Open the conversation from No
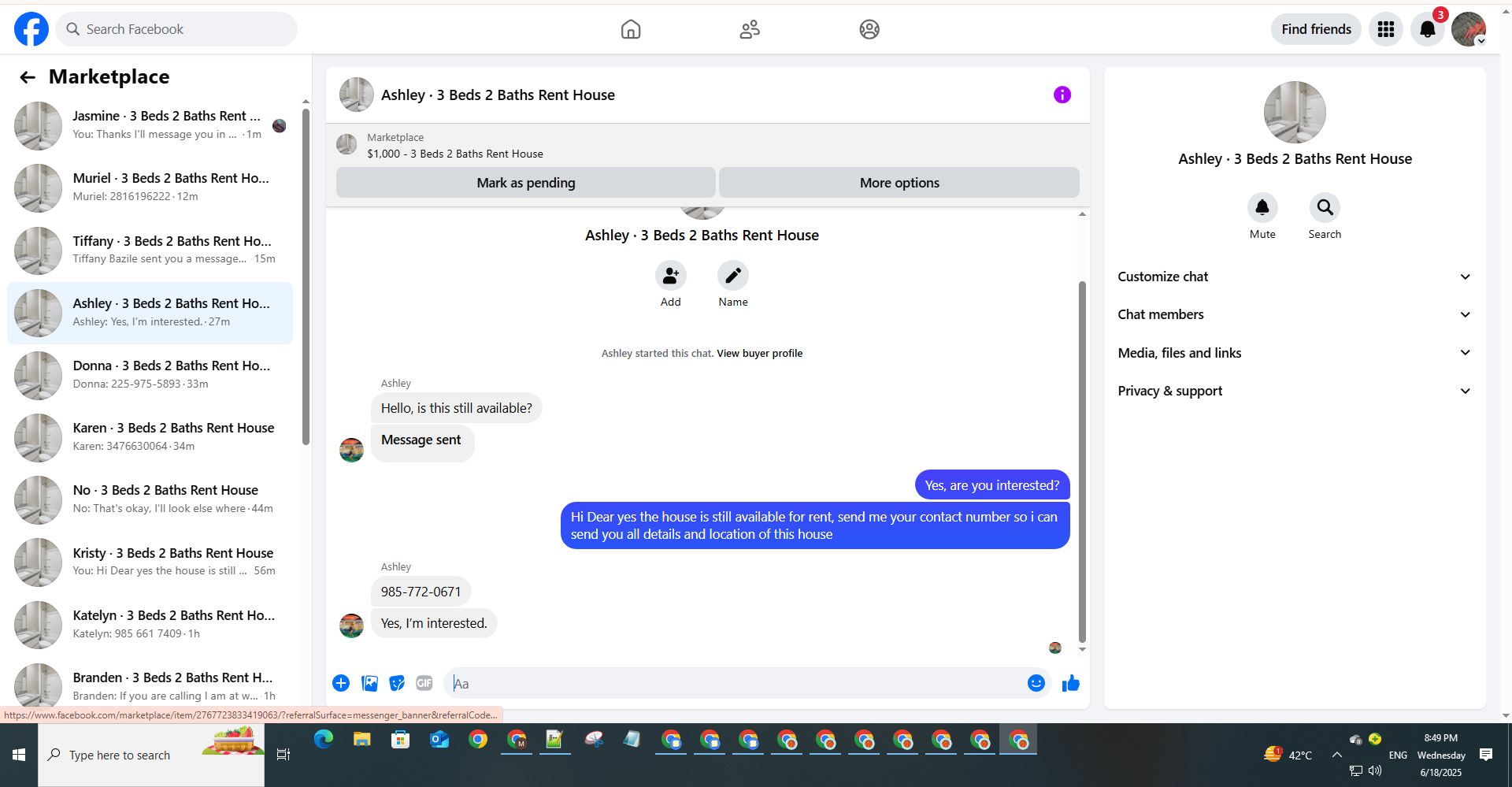 tap(150, 499)
